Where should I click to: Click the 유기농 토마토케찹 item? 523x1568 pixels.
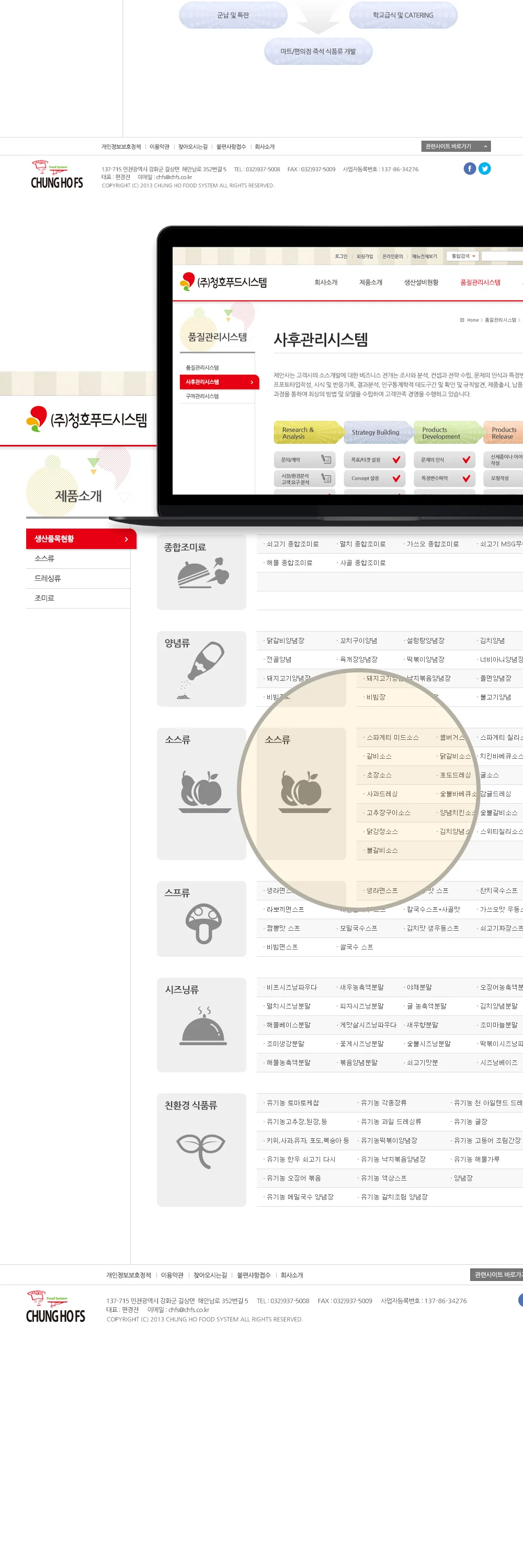292,1103
